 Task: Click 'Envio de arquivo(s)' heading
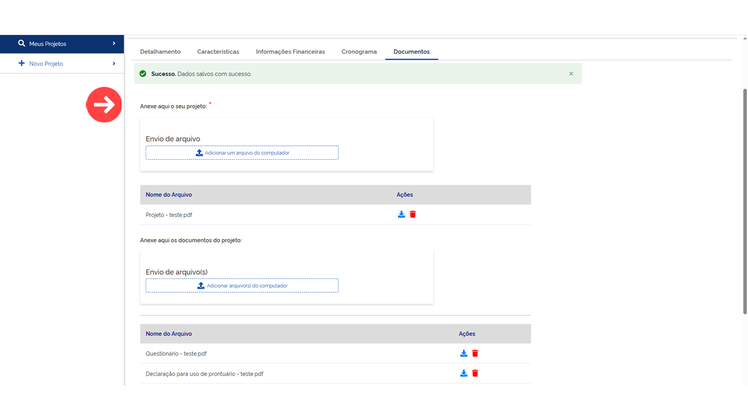(x=177, y=272)
